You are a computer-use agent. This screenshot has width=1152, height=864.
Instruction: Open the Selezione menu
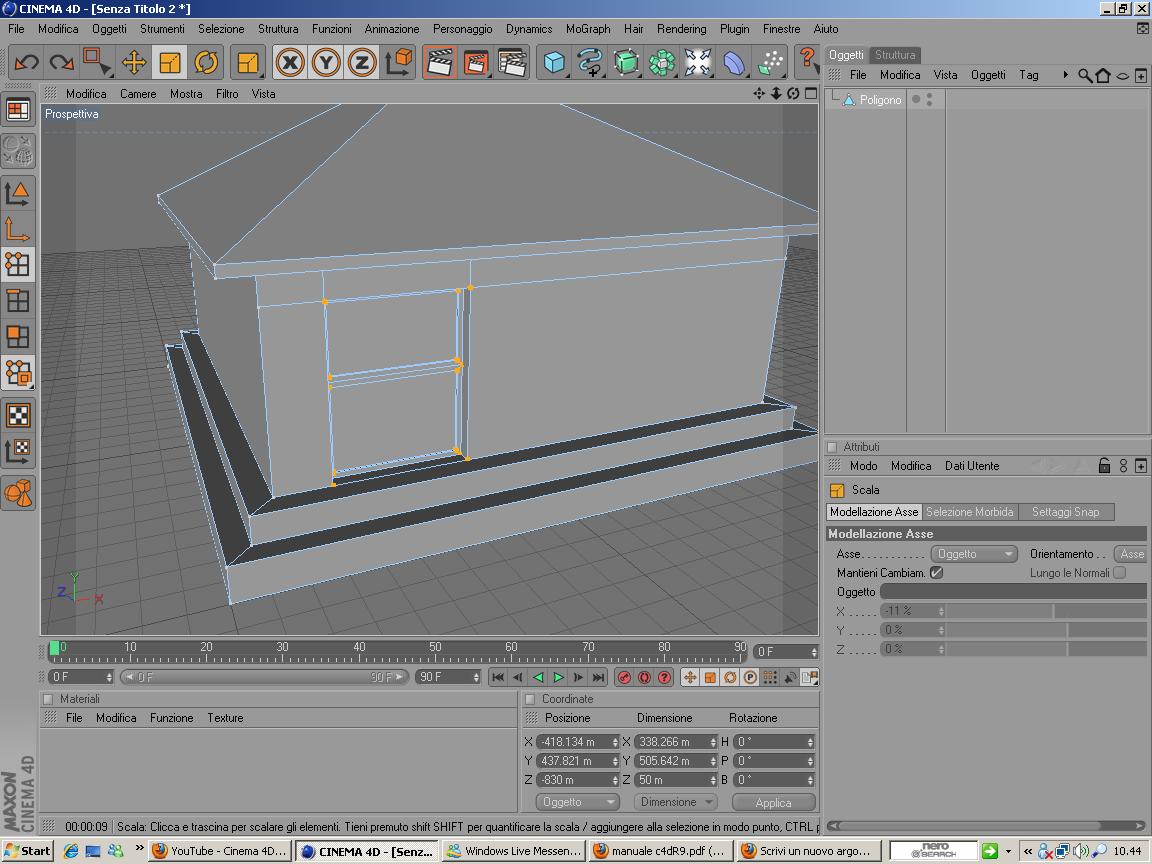tap(221, 29)
